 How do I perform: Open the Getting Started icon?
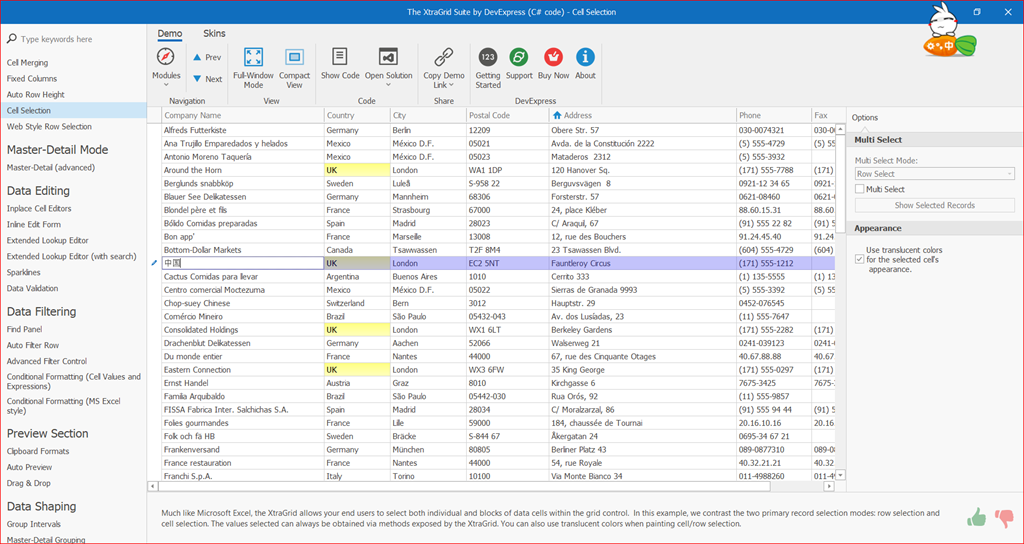[488, 57]
